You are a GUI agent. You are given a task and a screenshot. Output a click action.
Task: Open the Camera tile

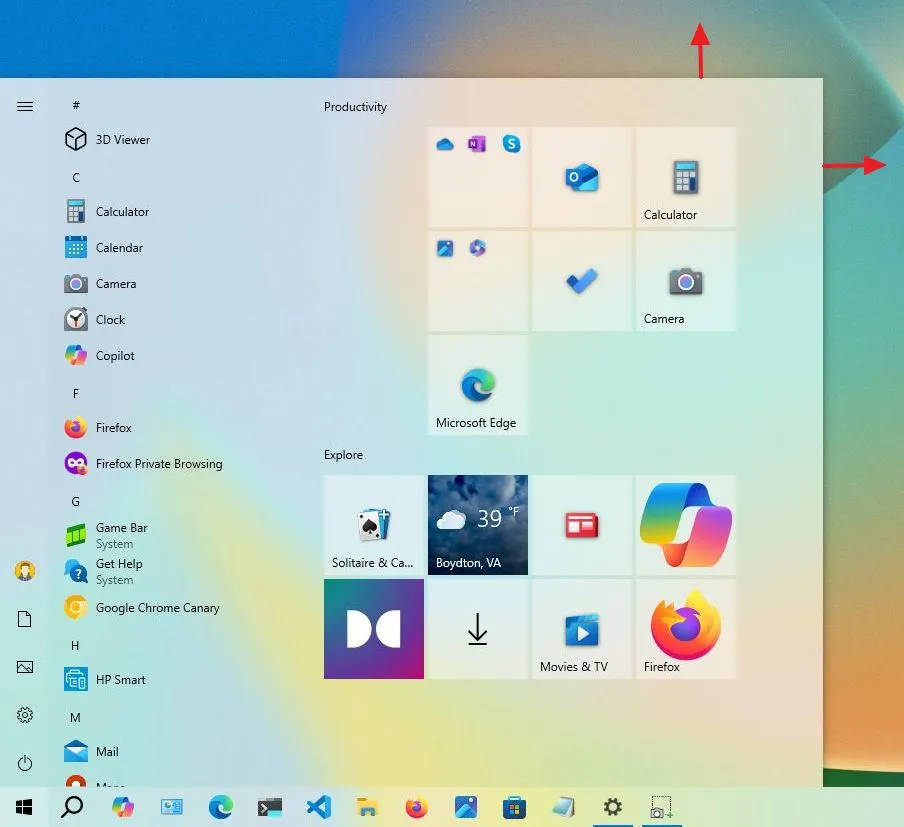[x=685, y=281]
